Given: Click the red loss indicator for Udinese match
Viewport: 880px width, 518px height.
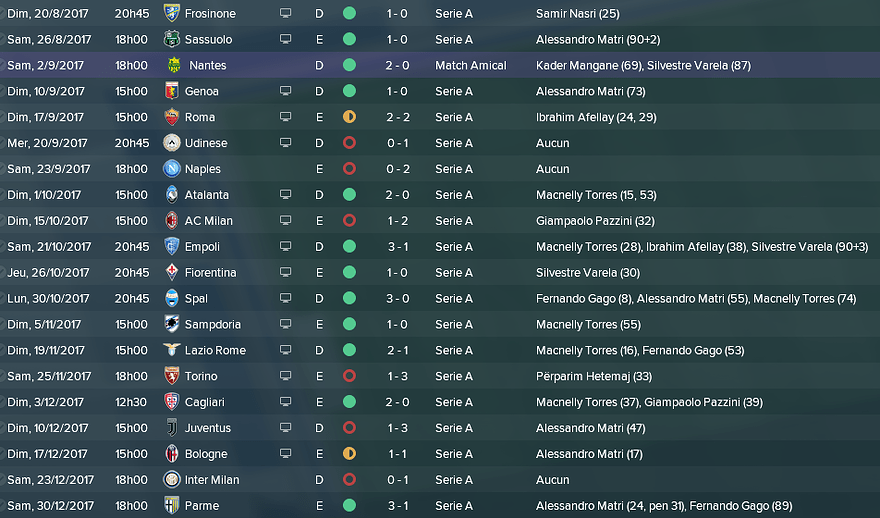Looking at the screenshot, I should click(349, 143).
